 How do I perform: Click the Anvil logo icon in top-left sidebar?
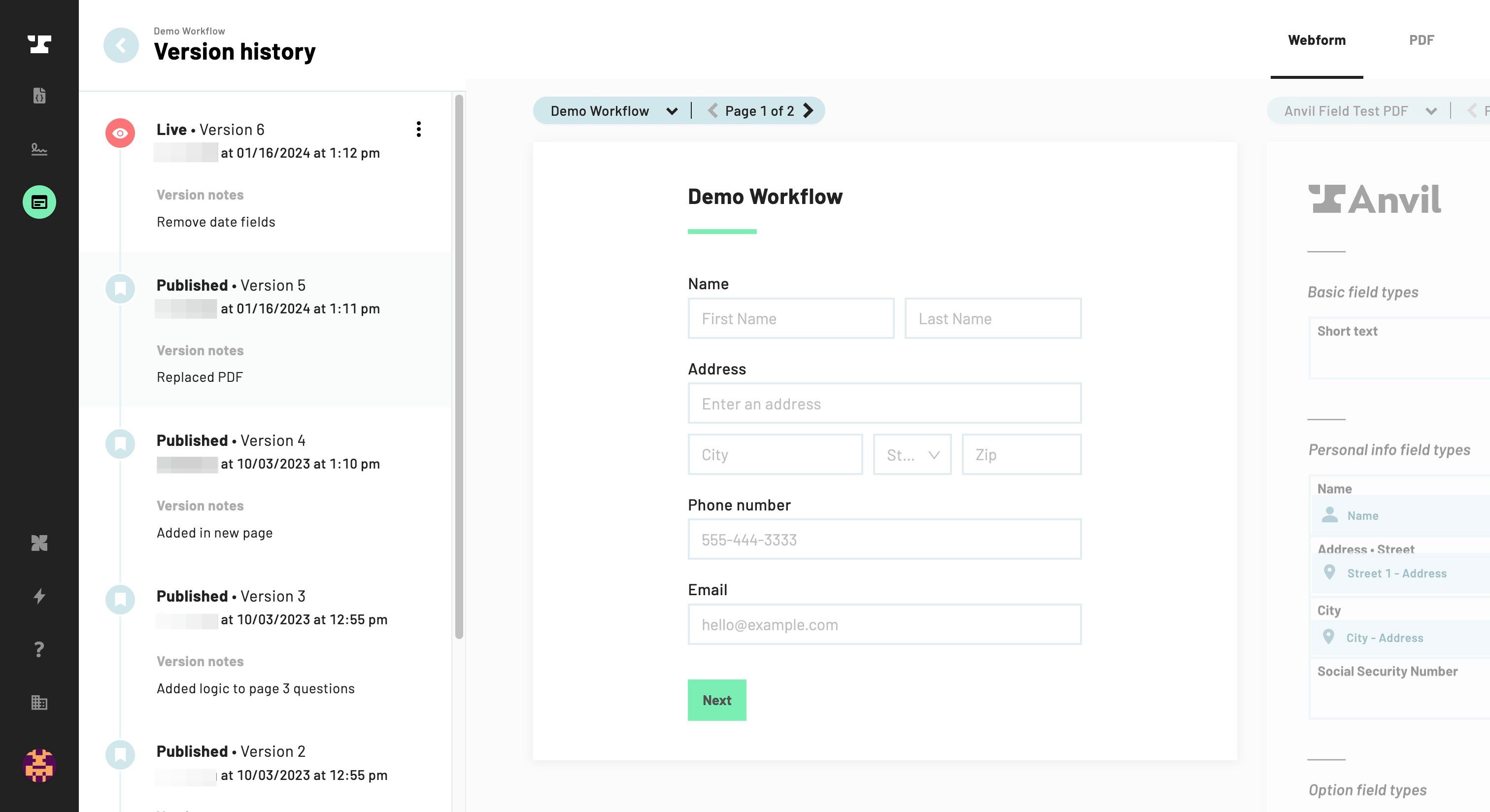point(40,43)
